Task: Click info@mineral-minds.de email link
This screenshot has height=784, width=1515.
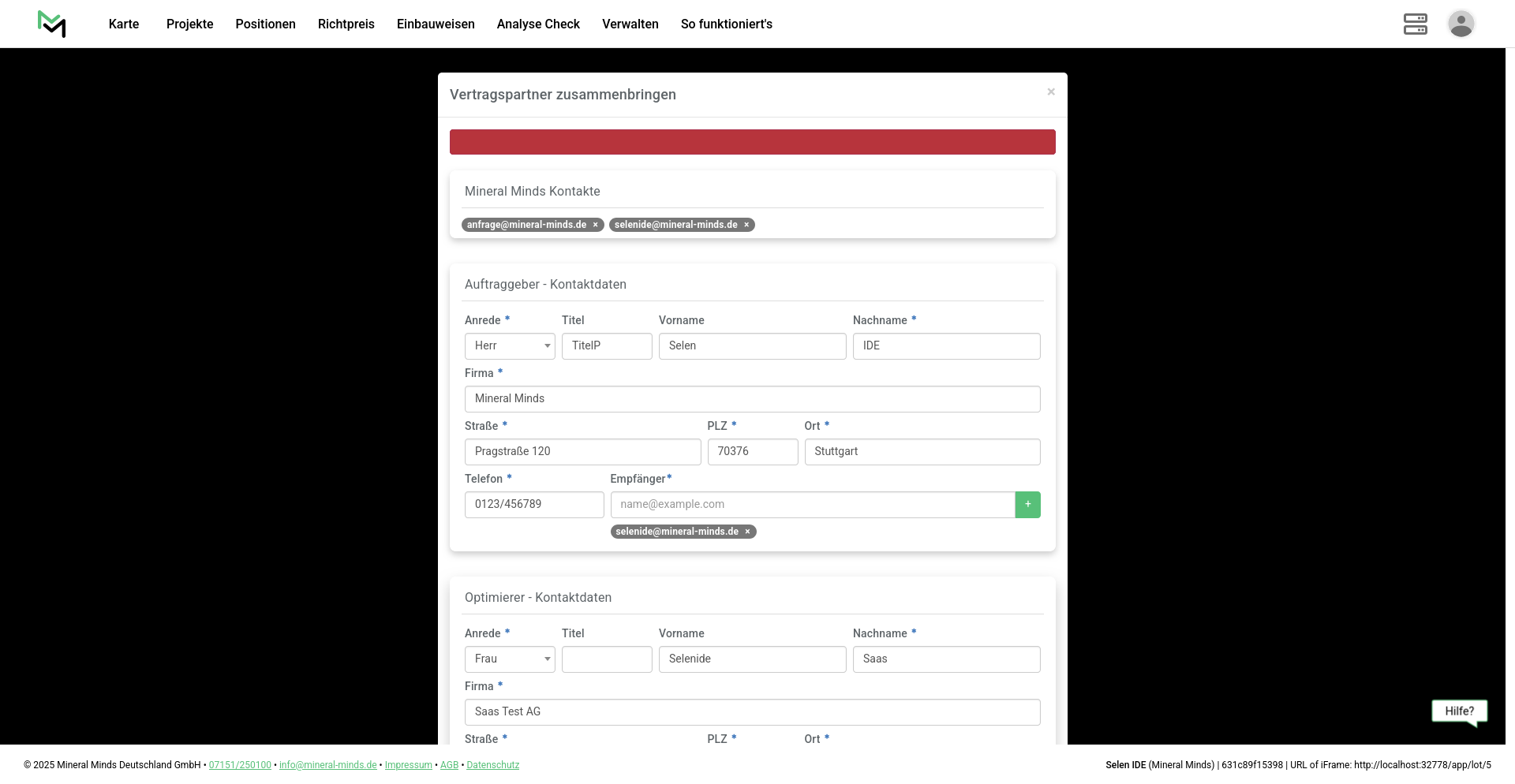Action: click(x=327, y=765)
